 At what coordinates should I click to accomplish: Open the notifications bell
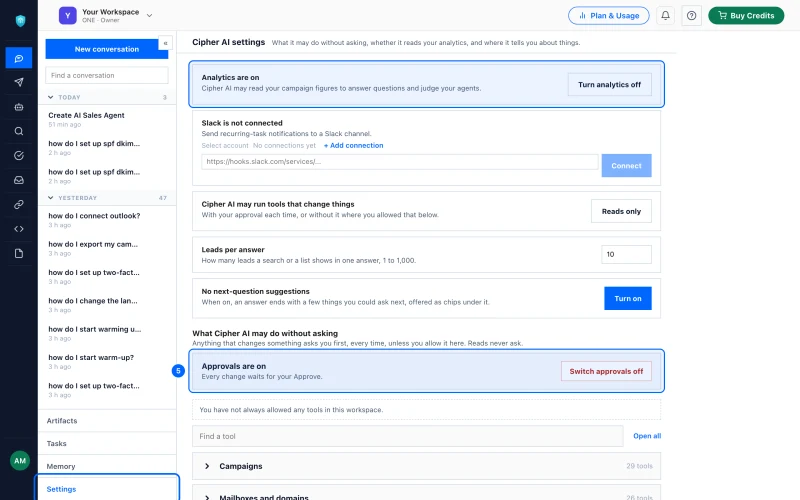pos(665,15)
